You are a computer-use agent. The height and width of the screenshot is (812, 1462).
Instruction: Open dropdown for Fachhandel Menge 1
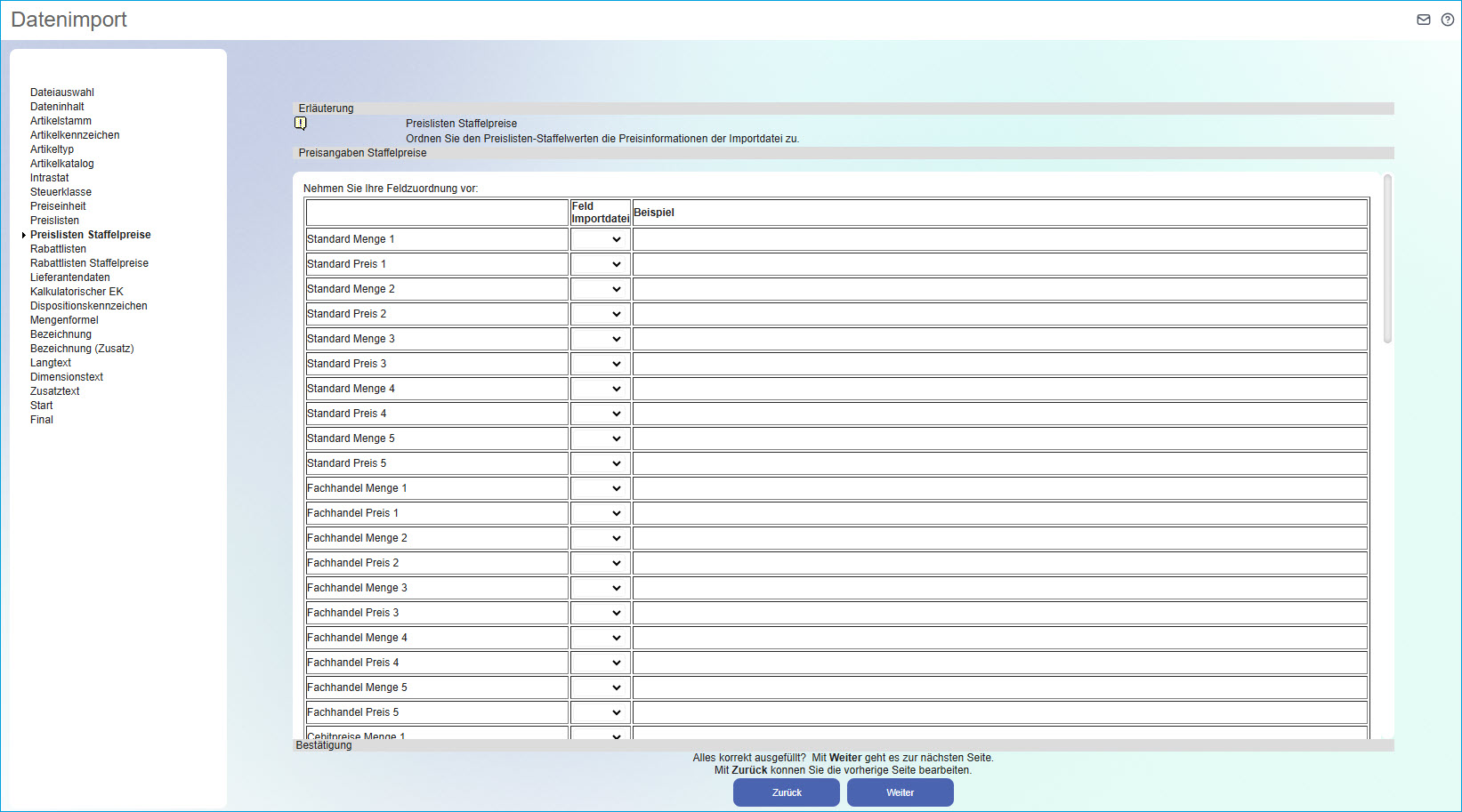coord(600,488)
